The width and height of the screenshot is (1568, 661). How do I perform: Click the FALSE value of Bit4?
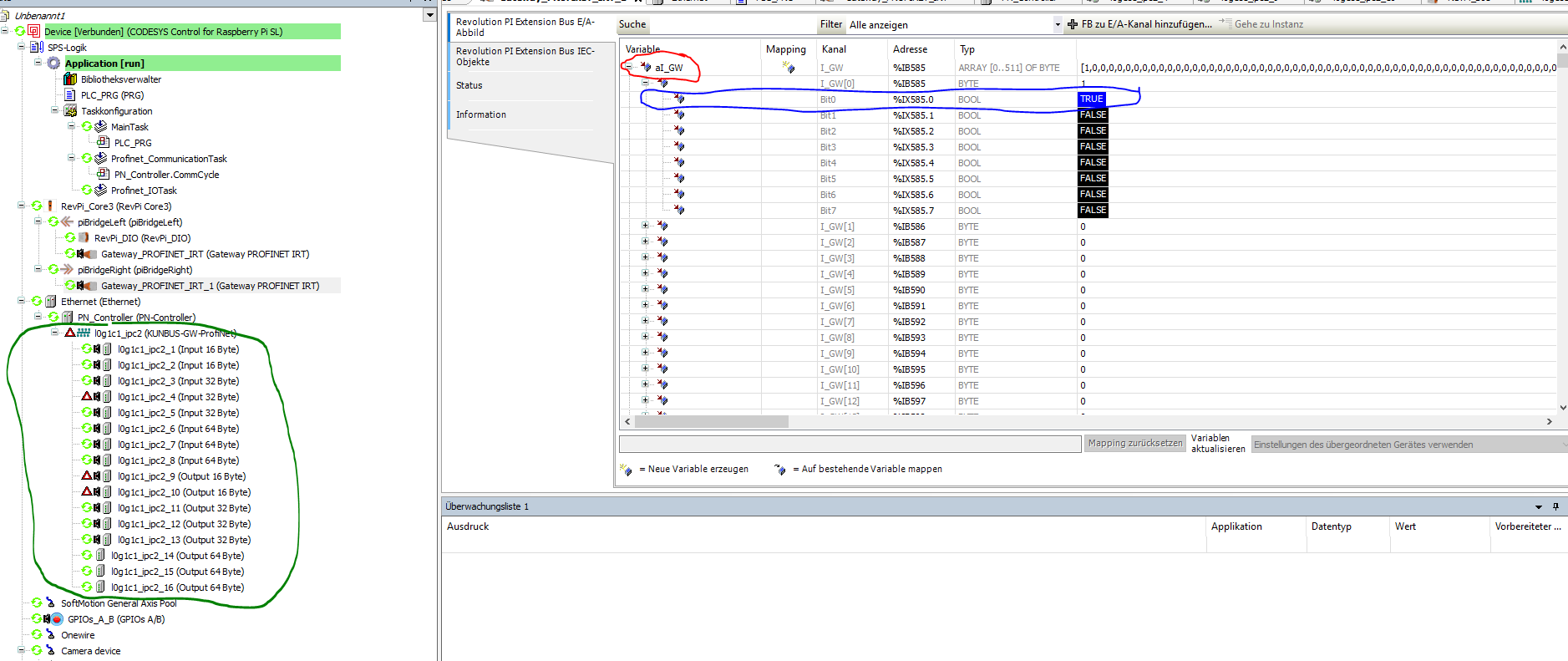pos(1093,162)
